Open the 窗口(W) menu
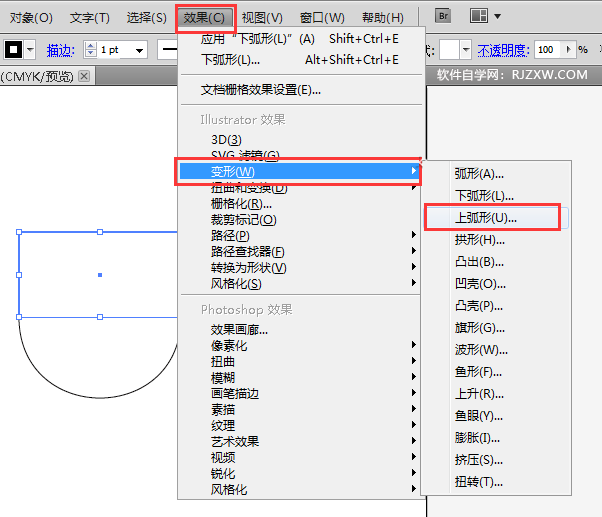Viewport: 602px width, 517px height. click(322, 18)
